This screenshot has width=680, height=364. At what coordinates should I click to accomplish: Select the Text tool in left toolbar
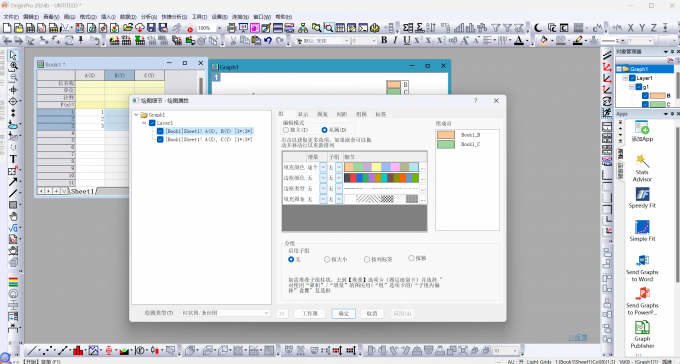pos(13,159)
